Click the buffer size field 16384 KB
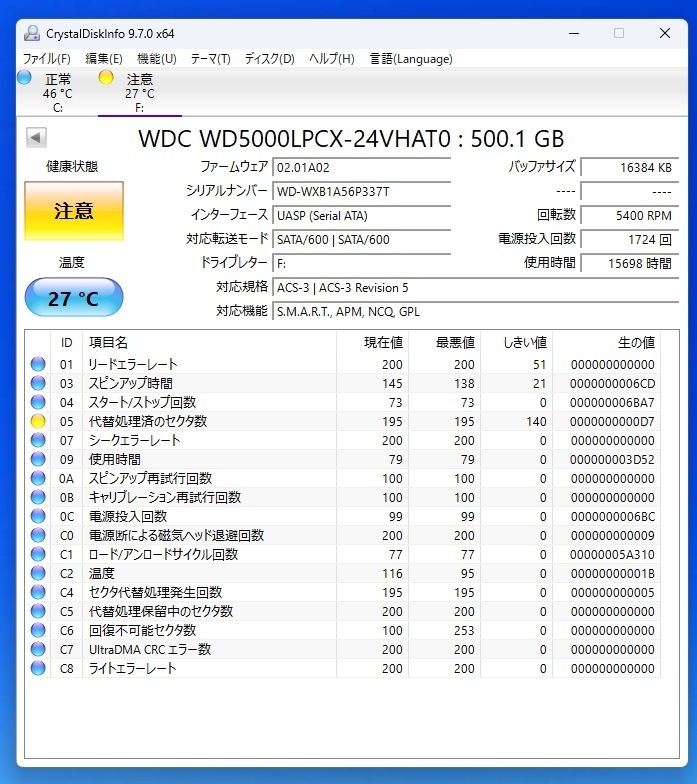The height and width of the screenshot is (784, 697). 630,168
